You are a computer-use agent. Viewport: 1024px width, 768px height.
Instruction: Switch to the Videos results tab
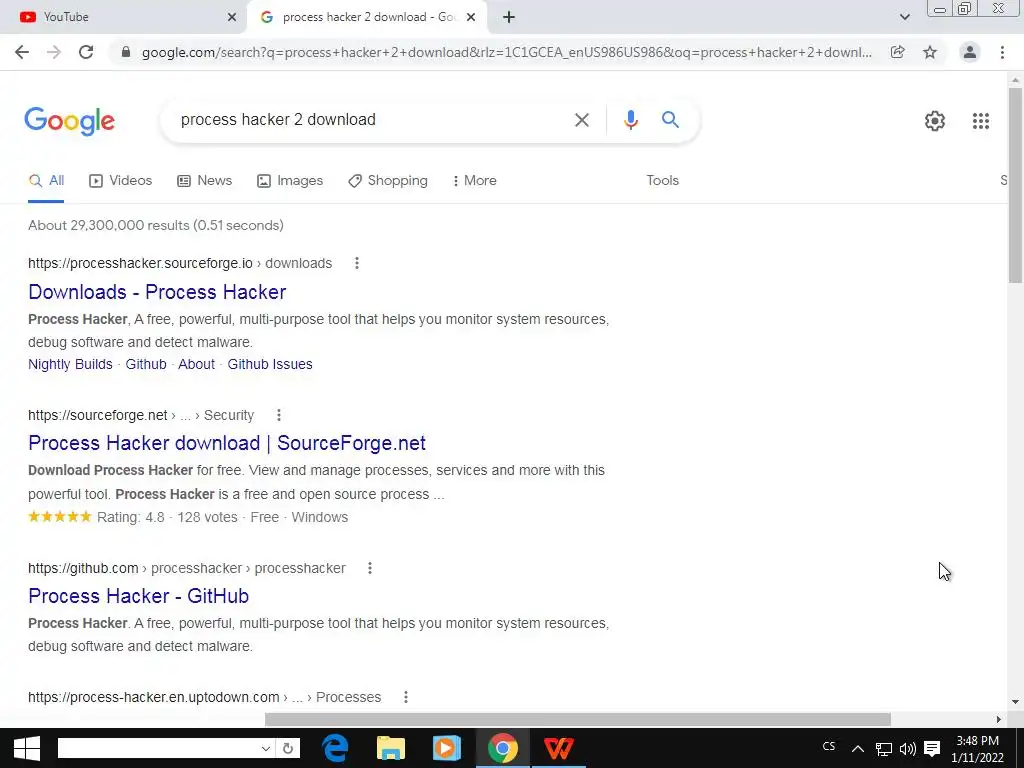pyautogui.click(x=121, y=181)
